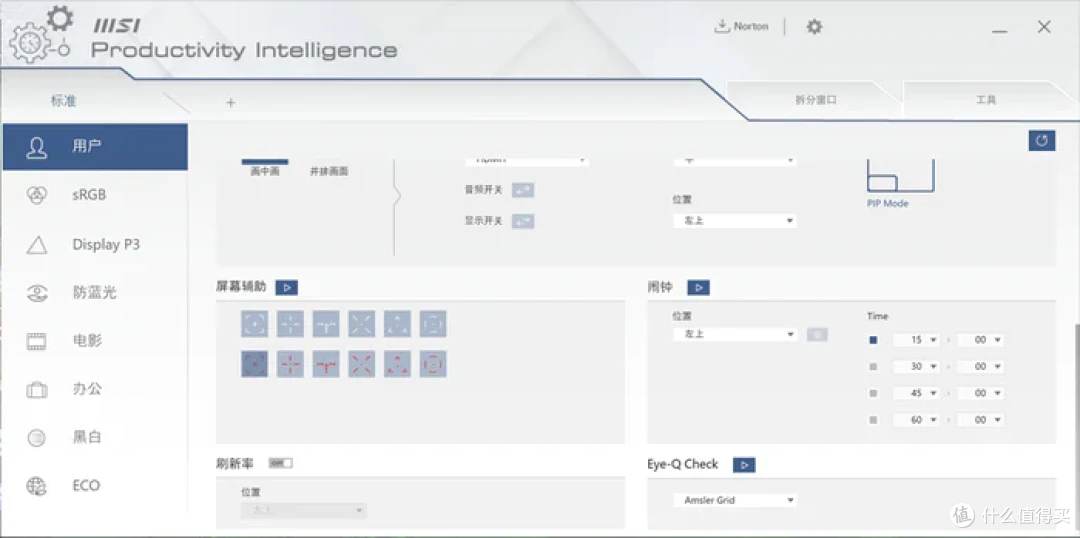This screenshot has height=538, width=1080.
Task: Select the white dashed-circle crosshair icon
Action: (433, 323)
